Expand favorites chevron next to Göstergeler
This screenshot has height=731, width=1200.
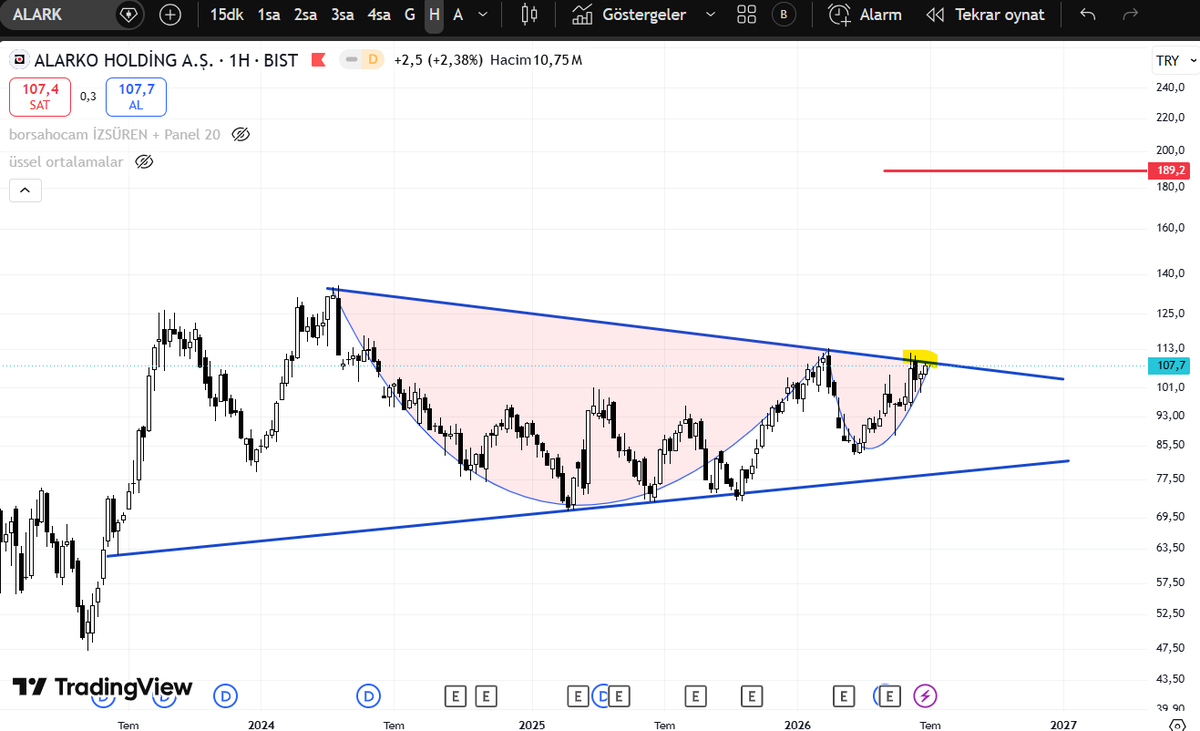[x=711, y=15]
